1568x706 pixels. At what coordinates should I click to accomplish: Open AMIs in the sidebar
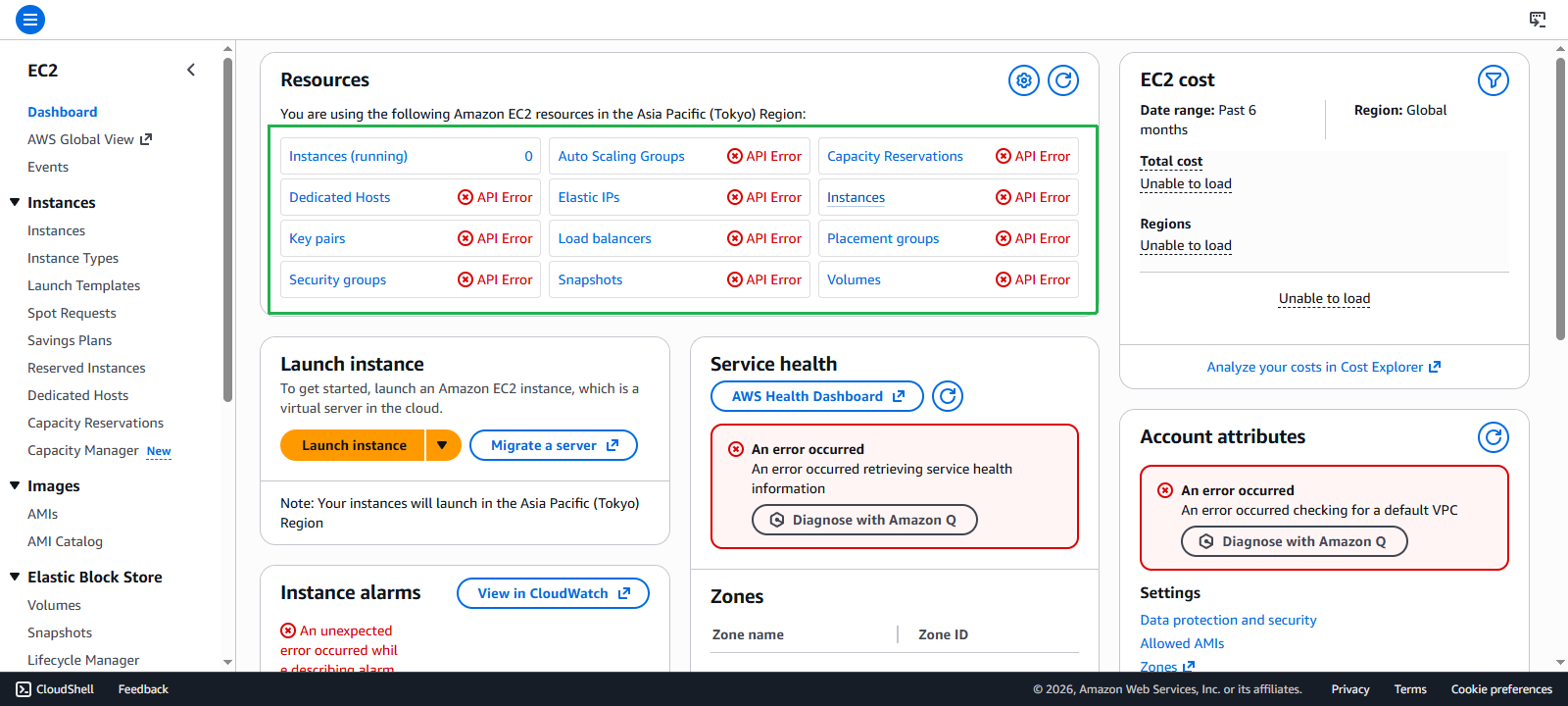43,514
